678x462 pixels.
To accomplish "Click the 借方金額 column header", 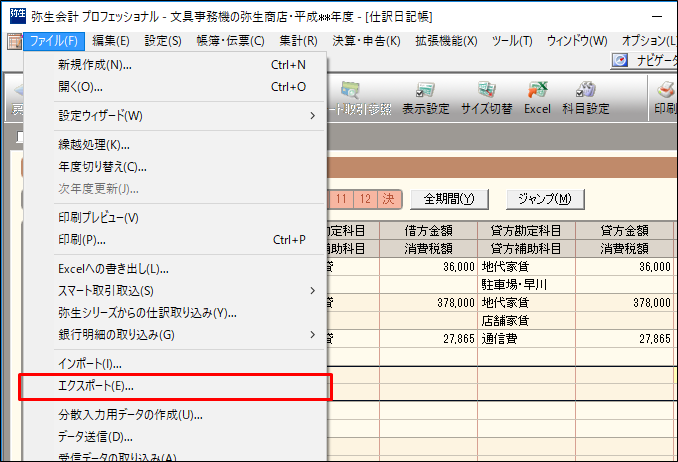I will coord(429,231).
